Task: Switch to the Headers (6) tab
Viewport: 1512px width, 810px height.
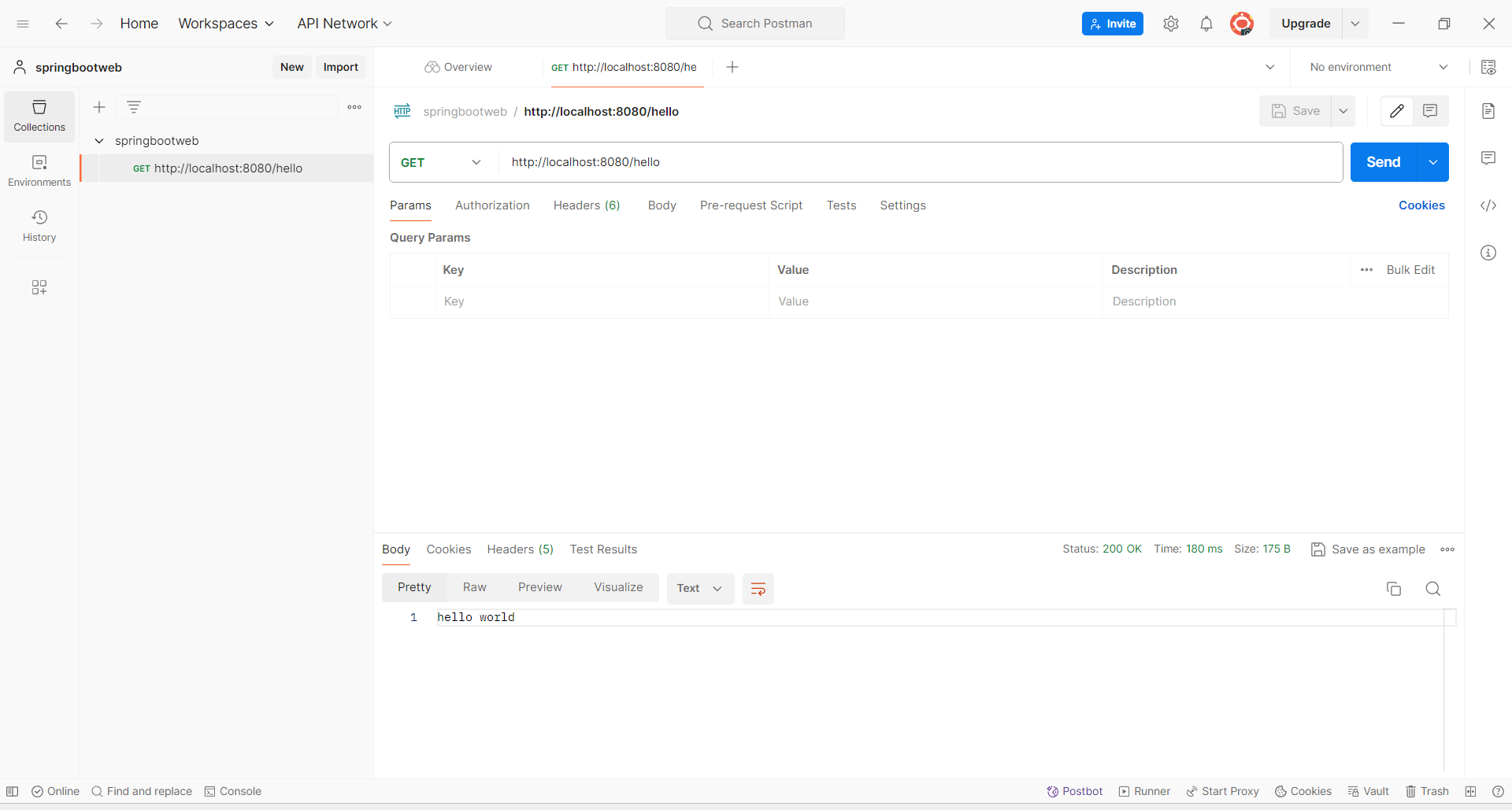Action: (587, 205)
